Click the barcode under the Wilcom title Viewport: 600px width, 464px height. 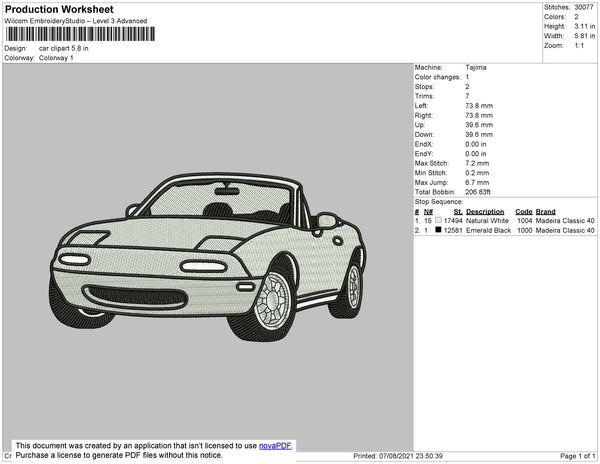(x=81, y=34)
